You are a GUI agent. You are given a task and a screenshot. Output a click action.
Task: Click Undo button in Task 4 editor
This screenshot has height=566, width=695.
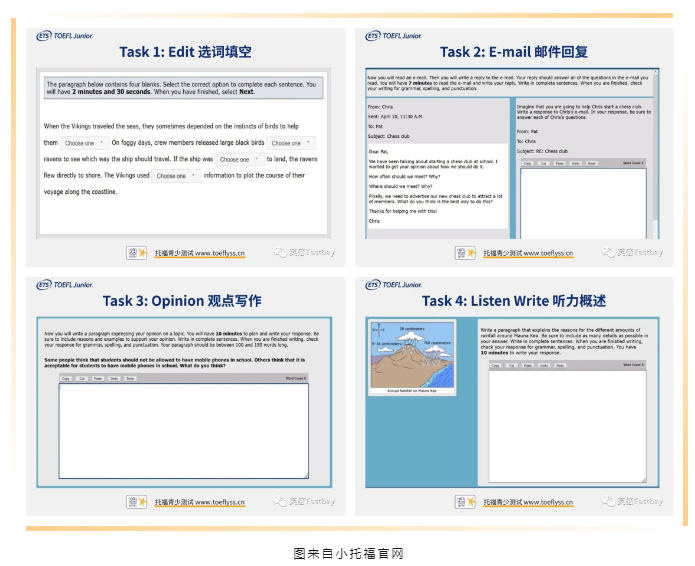(x=544, y=365)
